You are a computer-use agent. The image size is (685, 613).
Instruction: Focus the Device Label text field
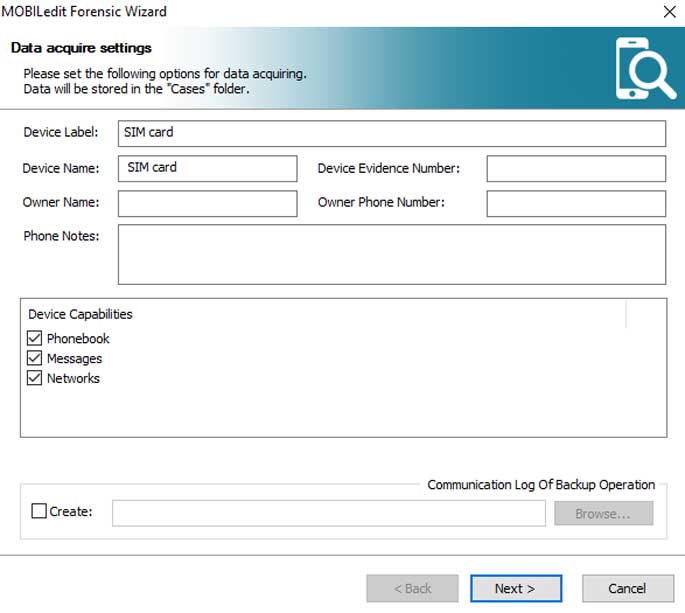(x=391, y=133)
